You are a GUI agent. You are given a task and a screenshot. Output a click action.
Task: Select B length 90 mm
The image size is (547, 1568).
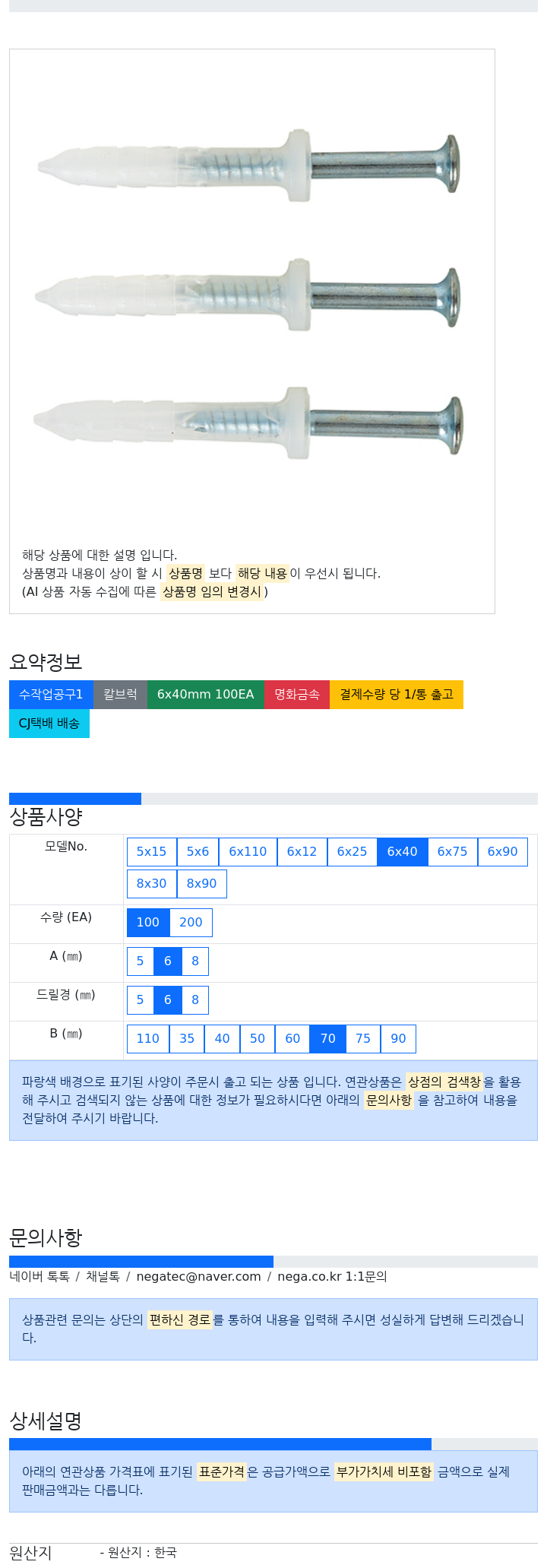point(398,1038)
